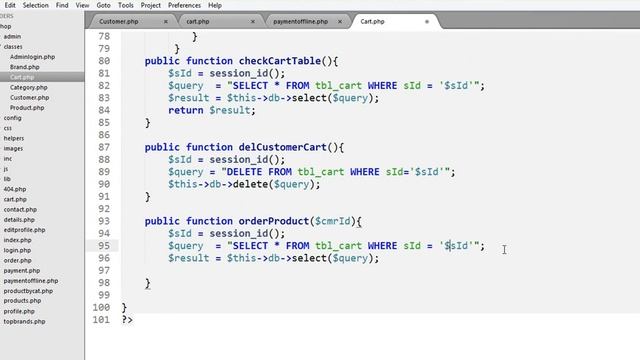Open index.php in sidebar

pos(17,240)
